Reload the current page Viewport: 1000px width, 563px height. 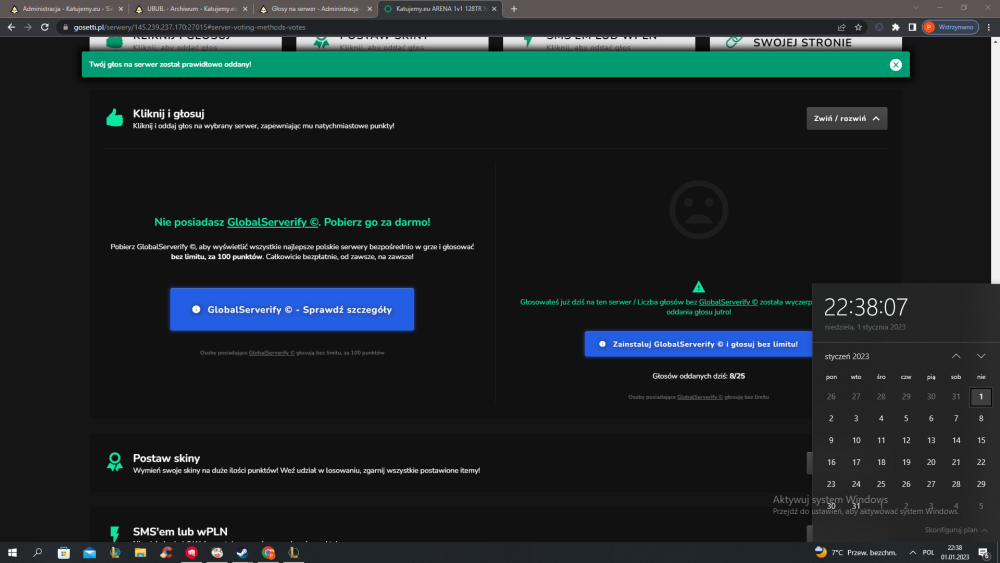point(45,27)
